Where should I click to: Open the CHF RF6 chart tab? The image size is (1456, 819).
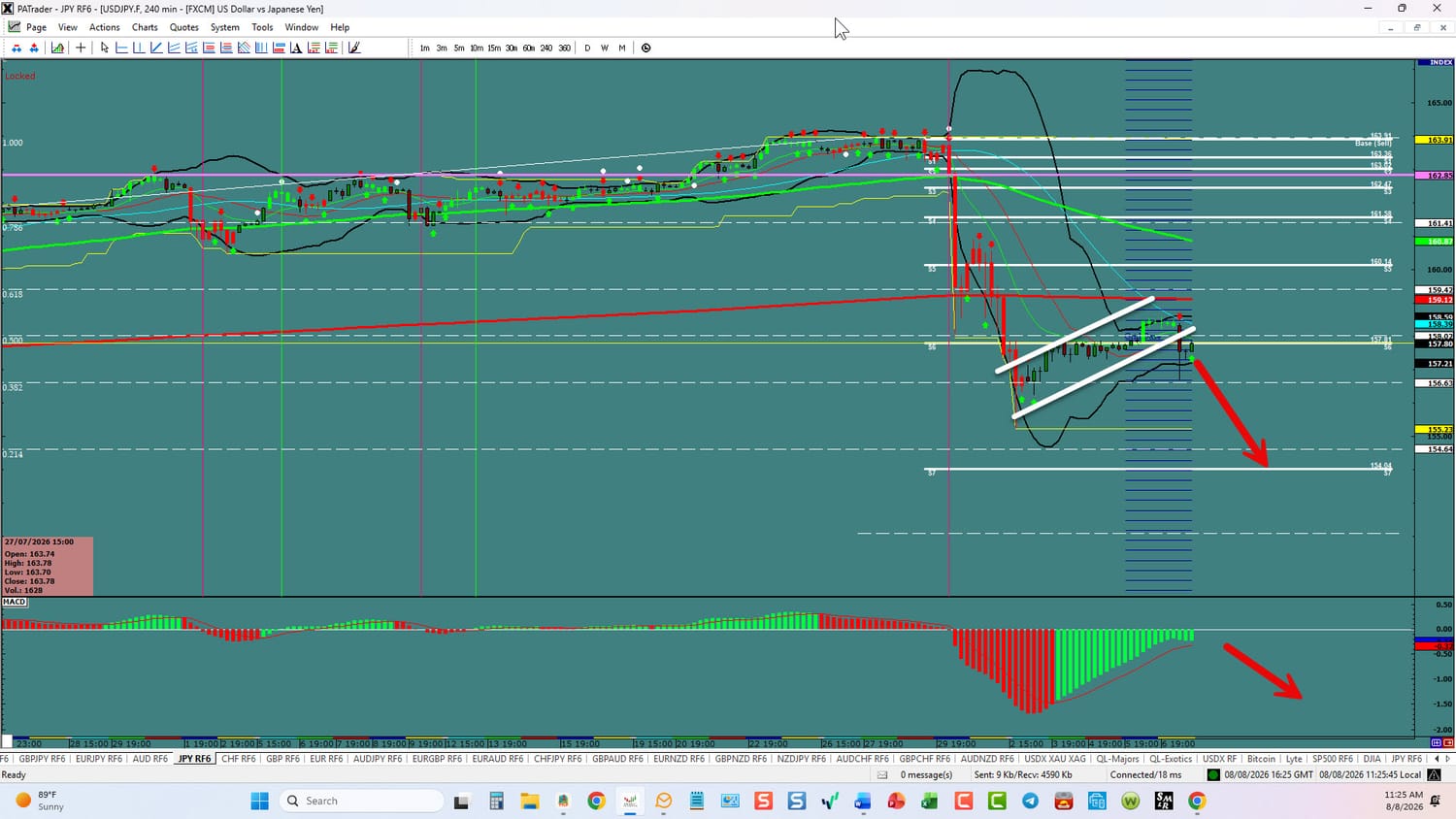click(239, 759)
